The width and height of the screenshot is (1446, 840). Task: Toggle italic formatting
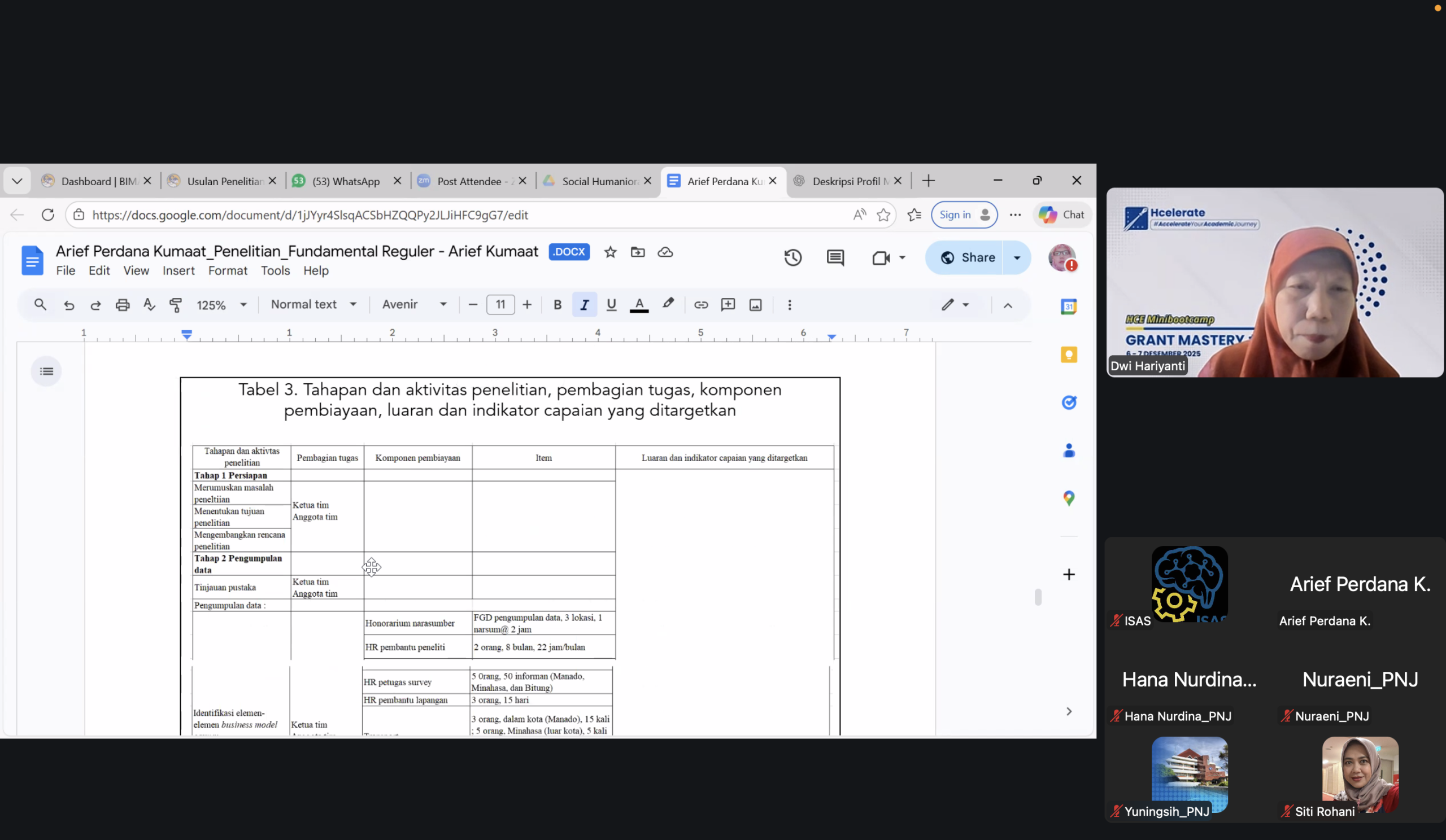(584, 304)
